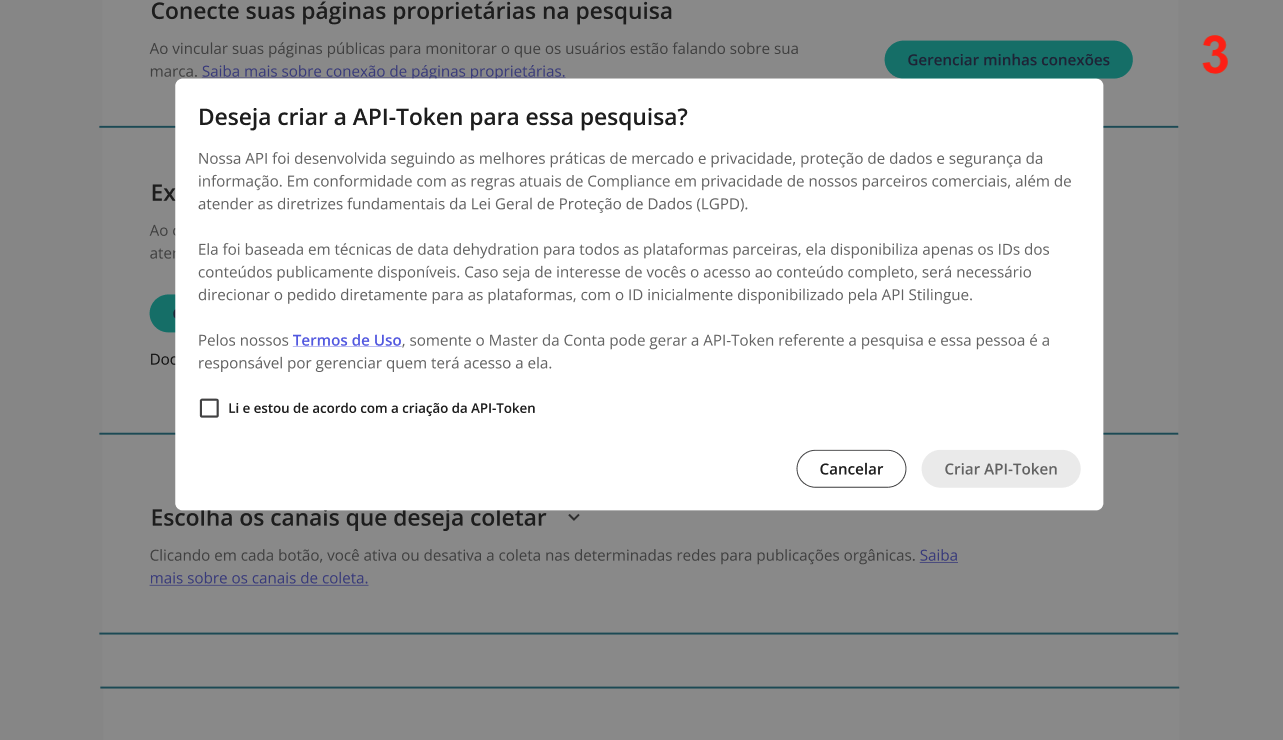Click the partially hidden teal button behind dialog
Viewport: 1283px width, 740px height.
point(162,313)
